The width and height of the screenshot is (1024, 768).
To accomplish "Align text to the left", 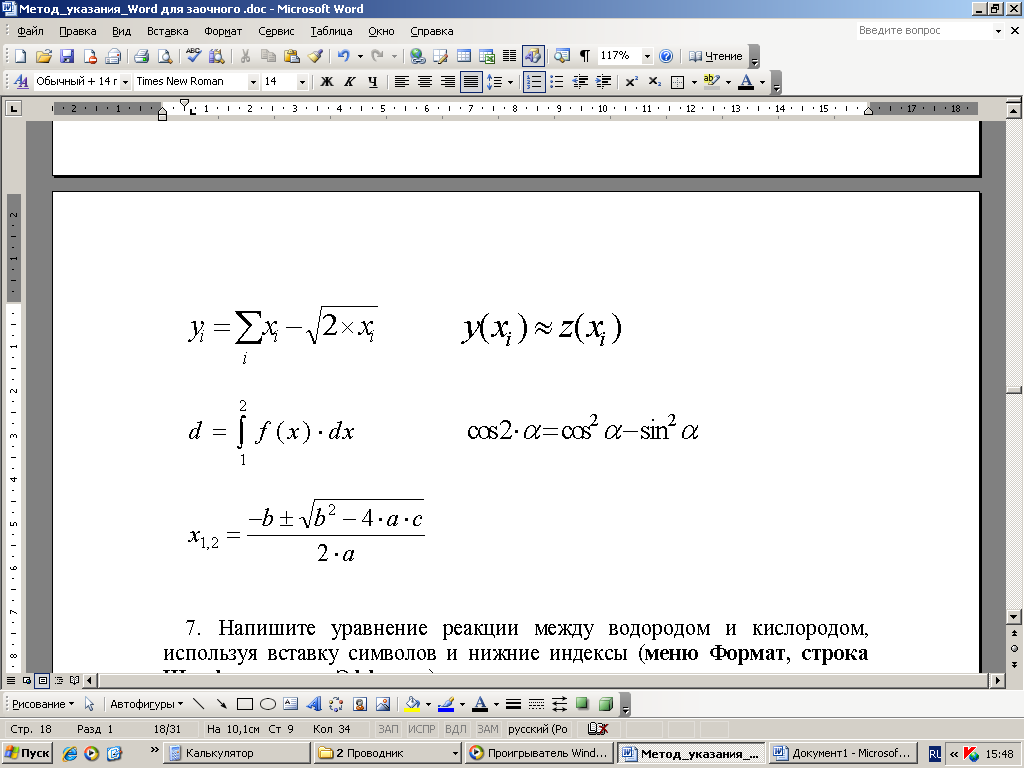I will pos(402,82).
